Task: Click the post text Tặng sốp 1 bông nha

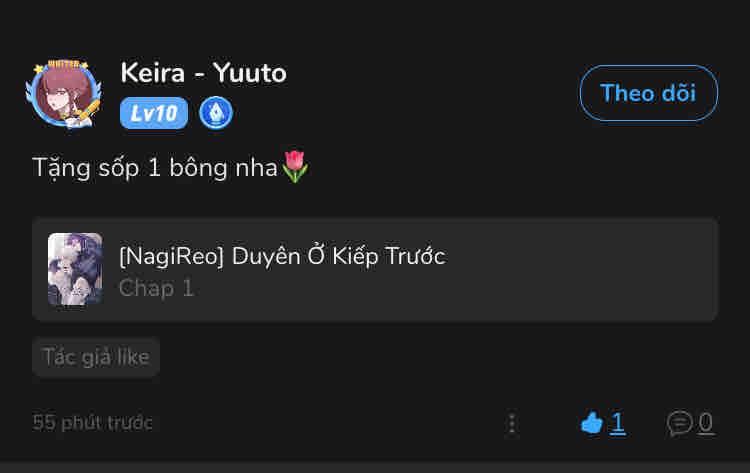Action: tap(154, 168)
